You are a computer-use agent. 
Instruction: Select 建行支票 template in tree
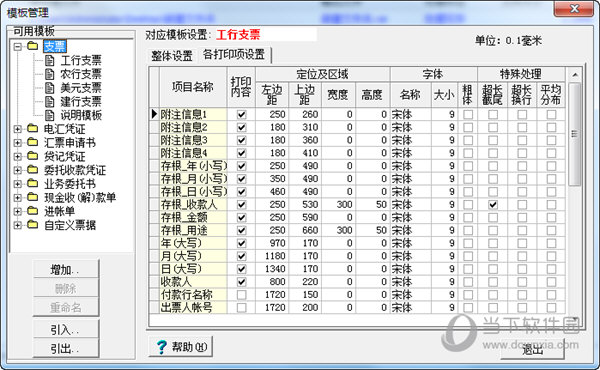click(81, 101)
